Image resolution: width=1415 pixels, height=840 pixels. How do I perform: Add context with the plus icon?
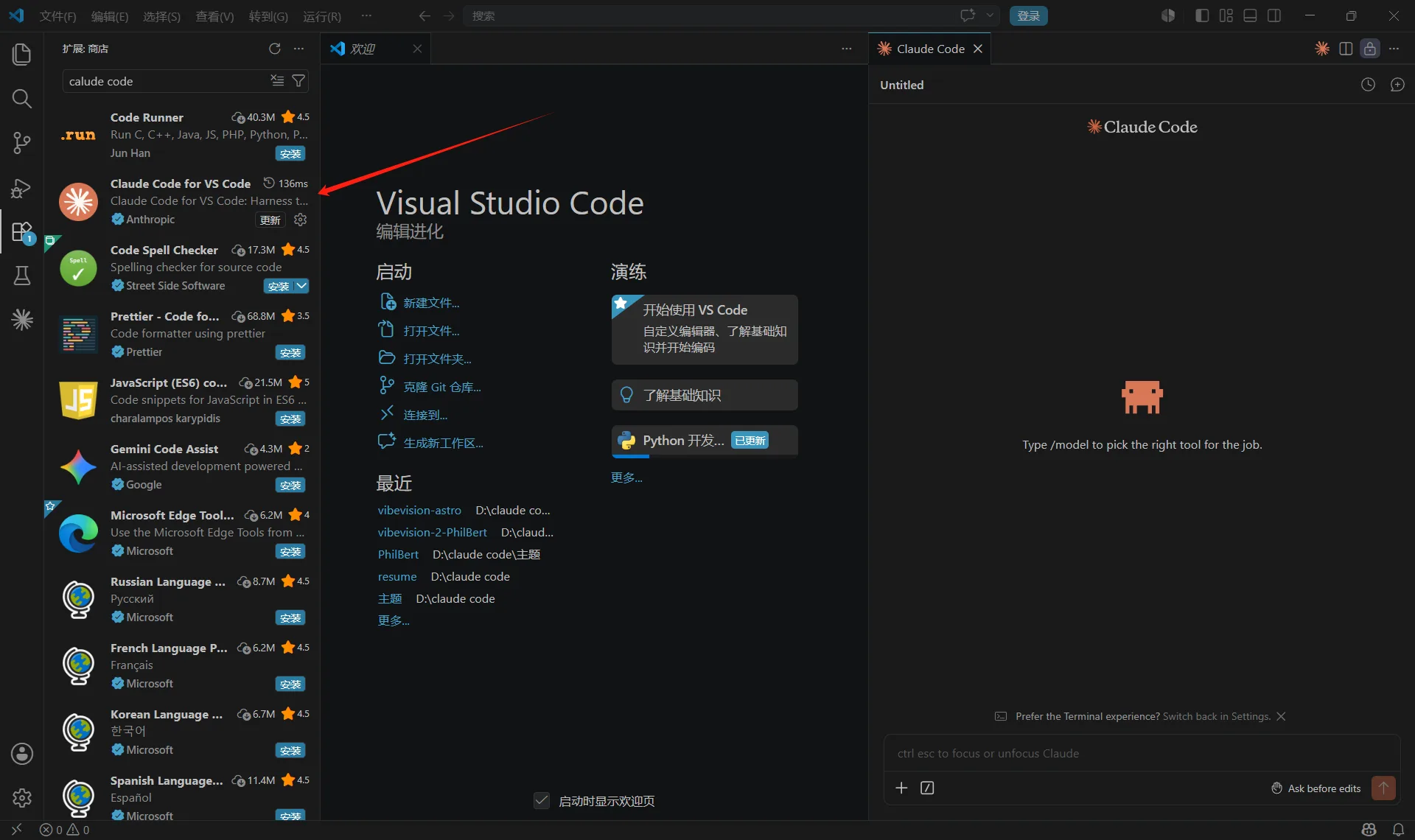(901, 788)
